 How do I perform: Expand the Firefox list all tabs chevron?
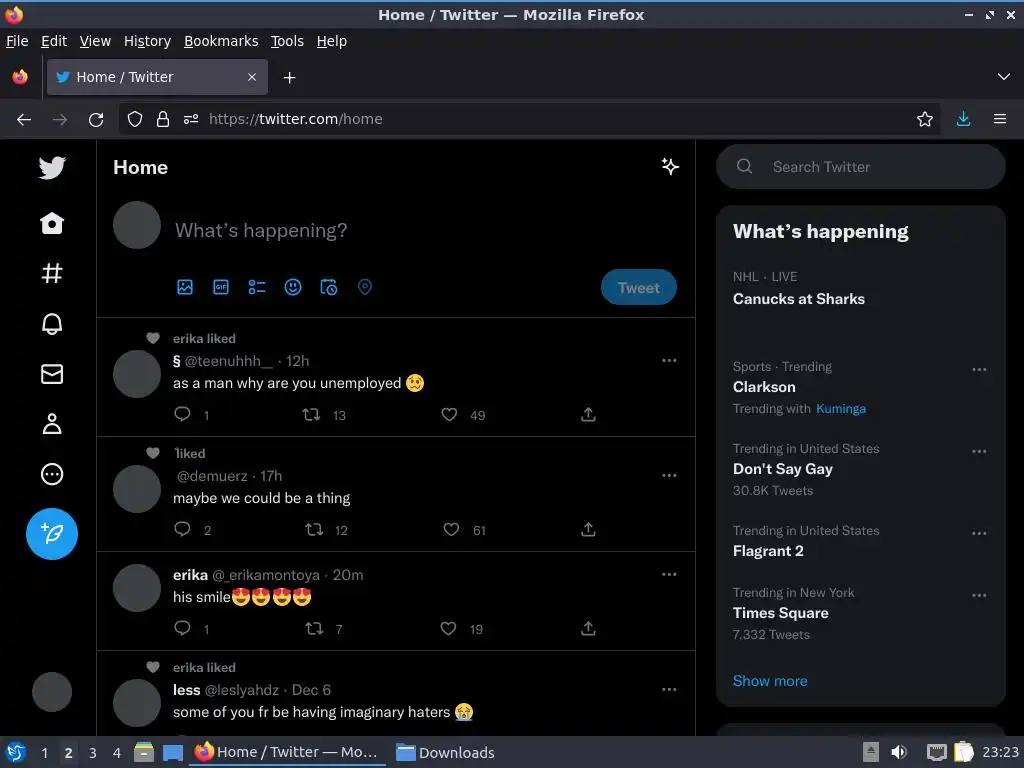pos(1004,77)
